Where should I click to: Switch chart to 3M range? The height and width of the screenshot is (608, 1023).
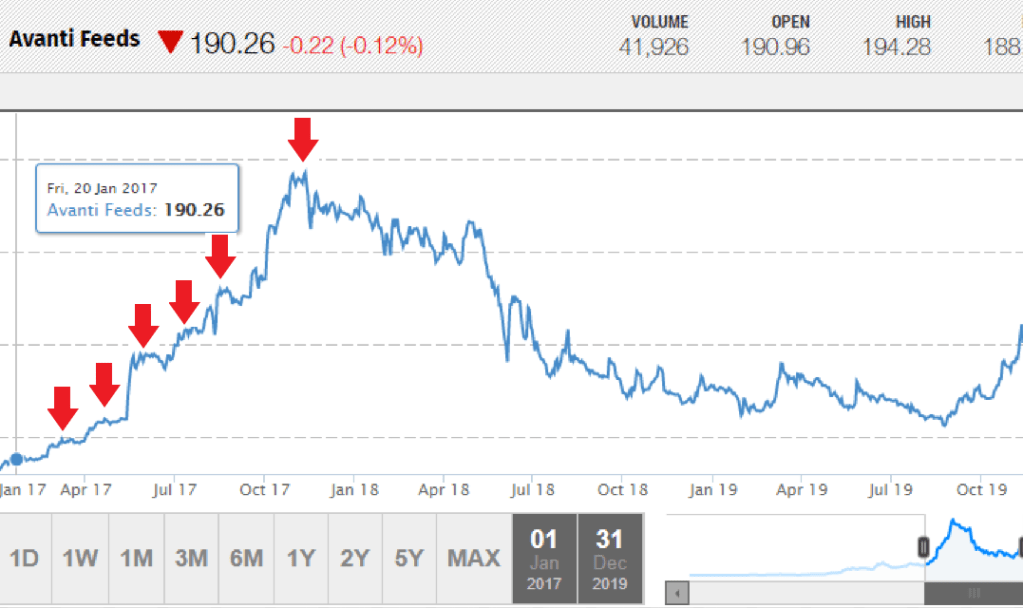(190, 558)
